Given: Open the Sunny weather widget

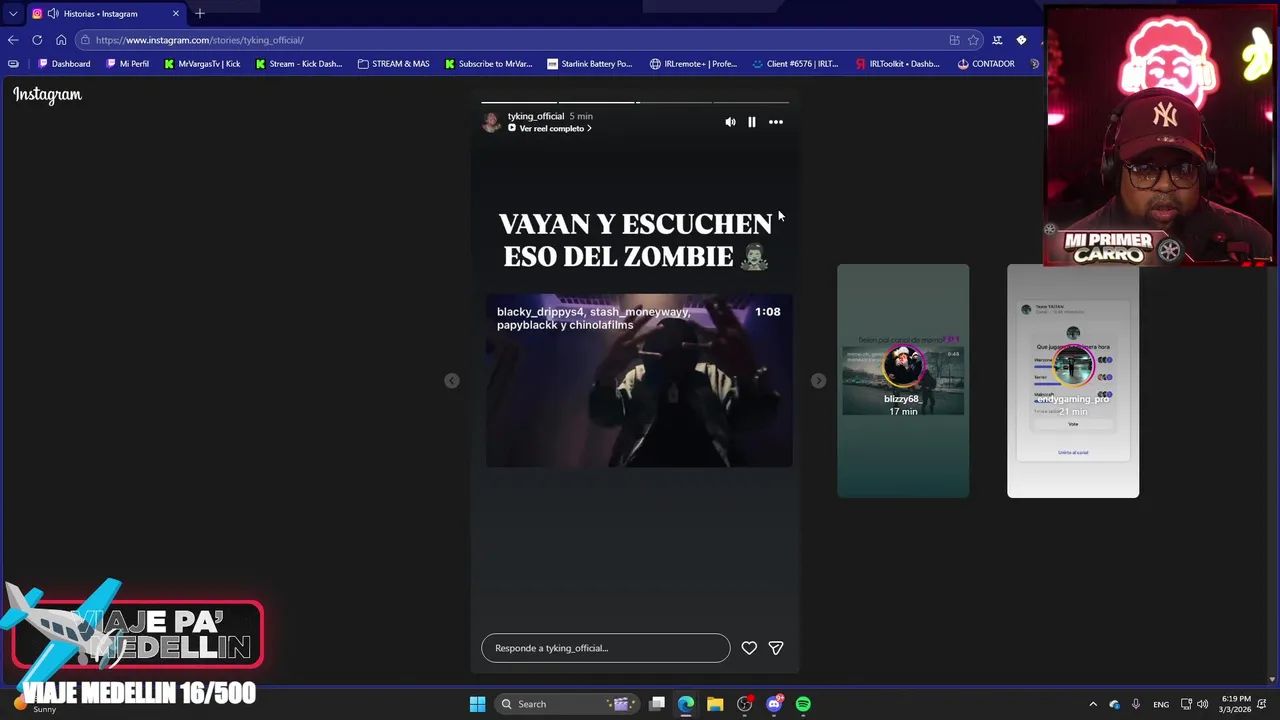Looking at the screenshot, I should pos(34,705).
